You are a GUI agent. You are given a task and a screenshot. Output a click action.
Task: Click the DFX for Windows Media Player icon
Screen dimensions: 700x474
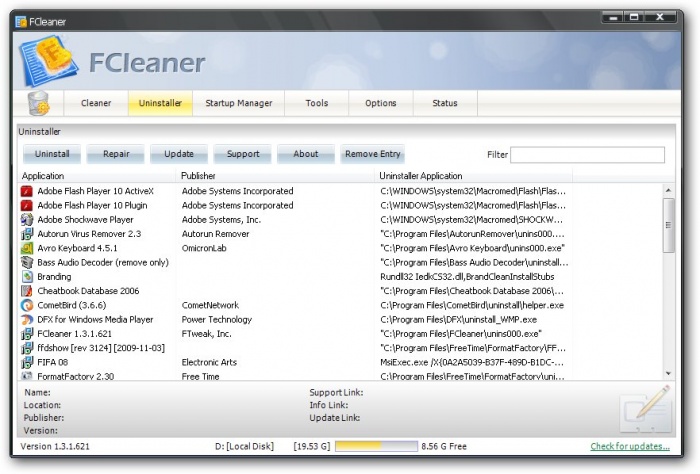[x=27, y=320]
